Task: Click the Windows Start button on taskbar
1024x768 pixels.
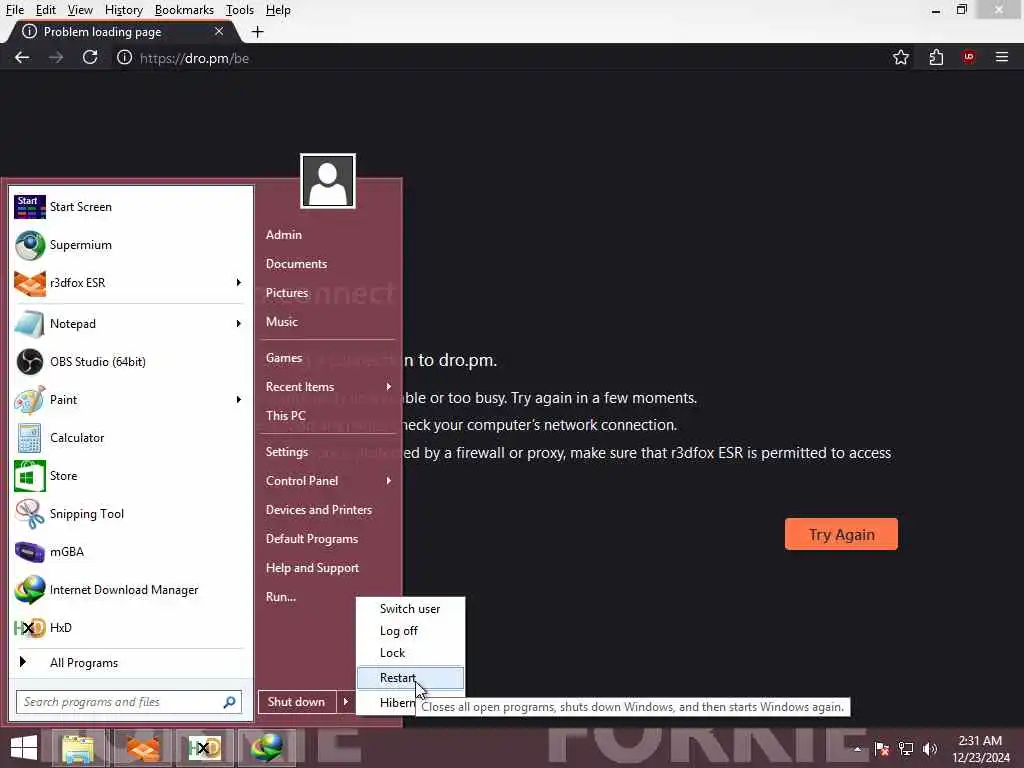Action: point(24,748)
